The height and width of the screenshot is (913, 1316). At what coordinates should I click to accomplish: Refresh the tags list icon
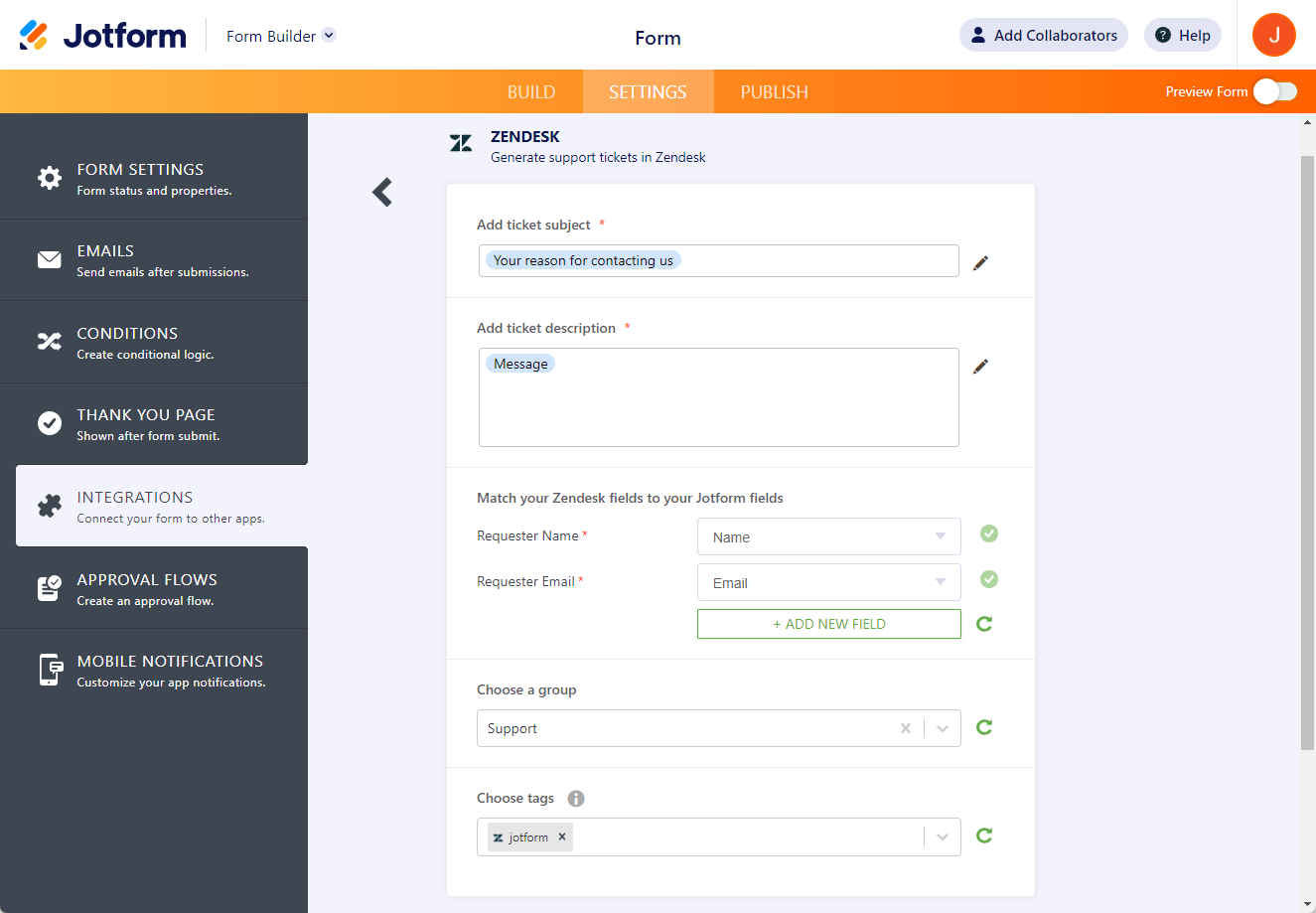tap(984, 836)
